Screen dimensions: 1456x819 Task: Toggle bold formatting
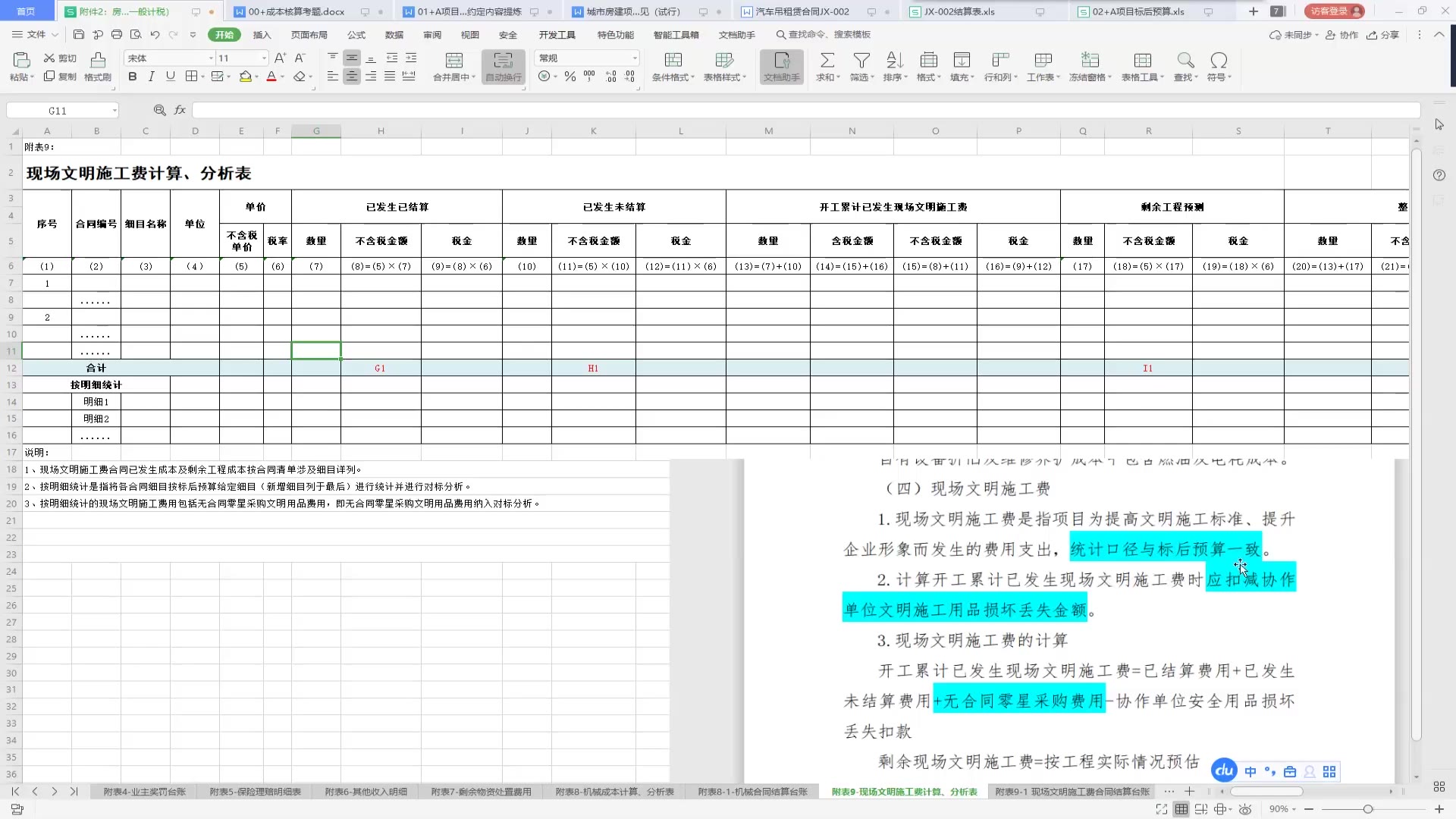pos(133,77)
